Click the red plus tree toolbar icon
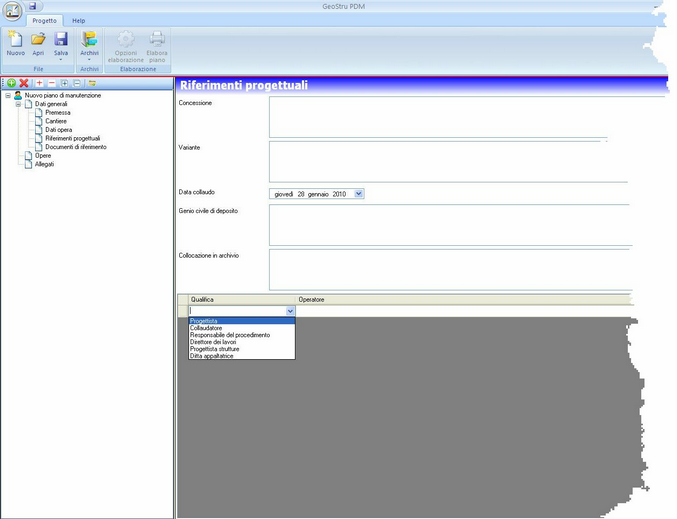677x519 pixels. [39, 83]
